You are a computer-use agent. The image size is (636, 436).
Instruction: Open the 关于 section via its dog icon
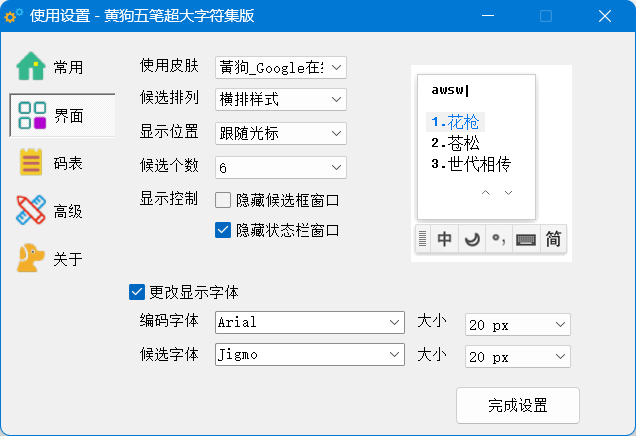click(x=31, y=259)
